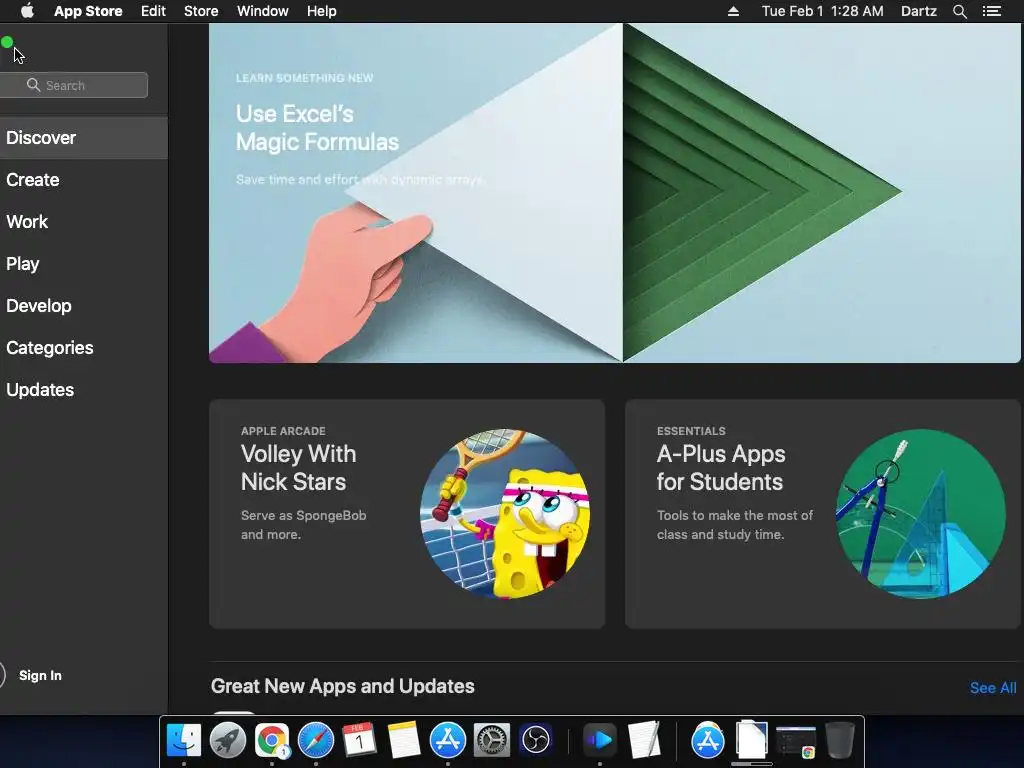The height and width of the screenshot is (768, 1024).
Task: Open OBS Studio from the dock
Action: (x=536, y=740)
